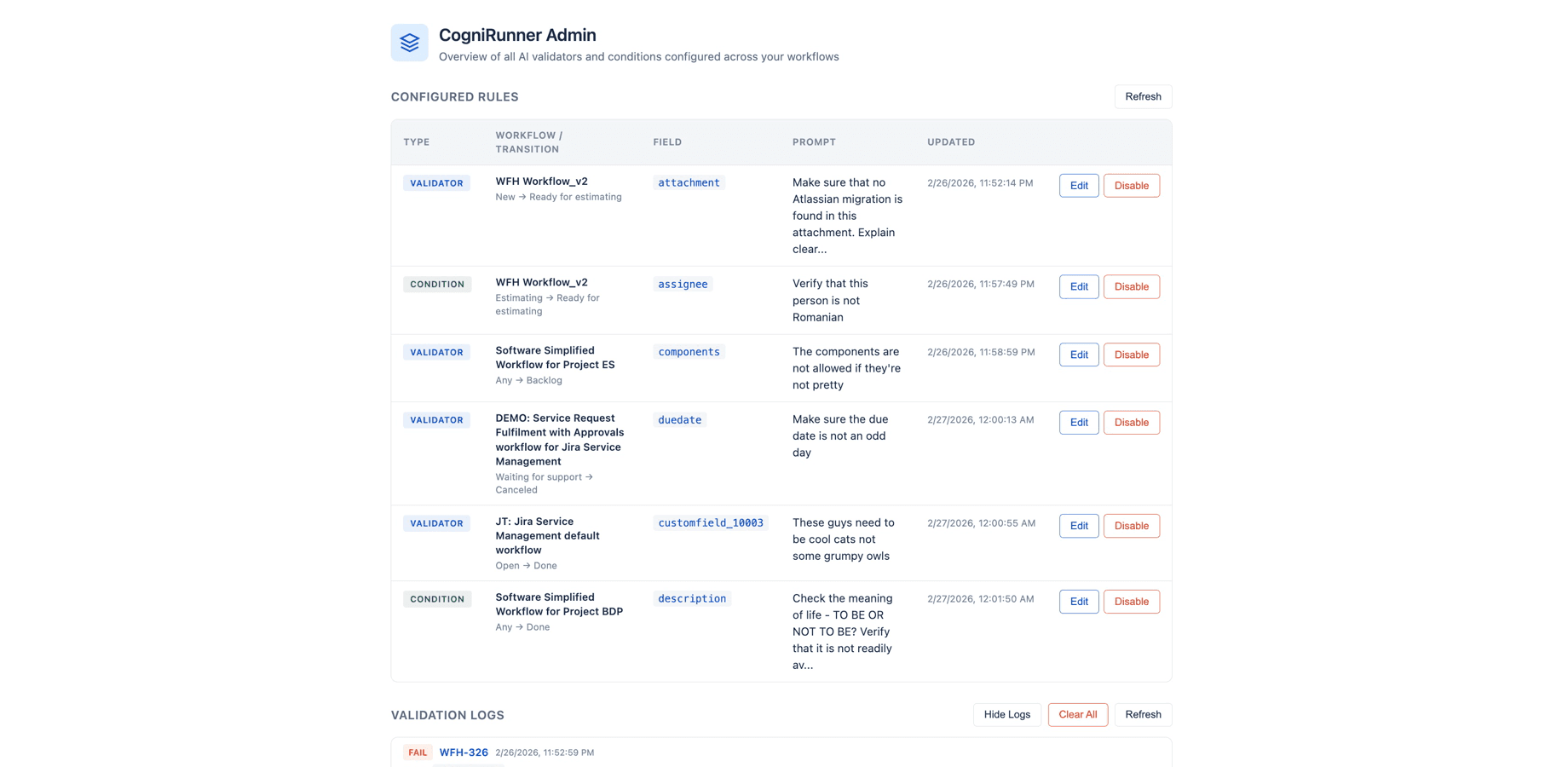Click the FAIL status badge
This screenshot has width=1568, height=767.
point(418,753)
